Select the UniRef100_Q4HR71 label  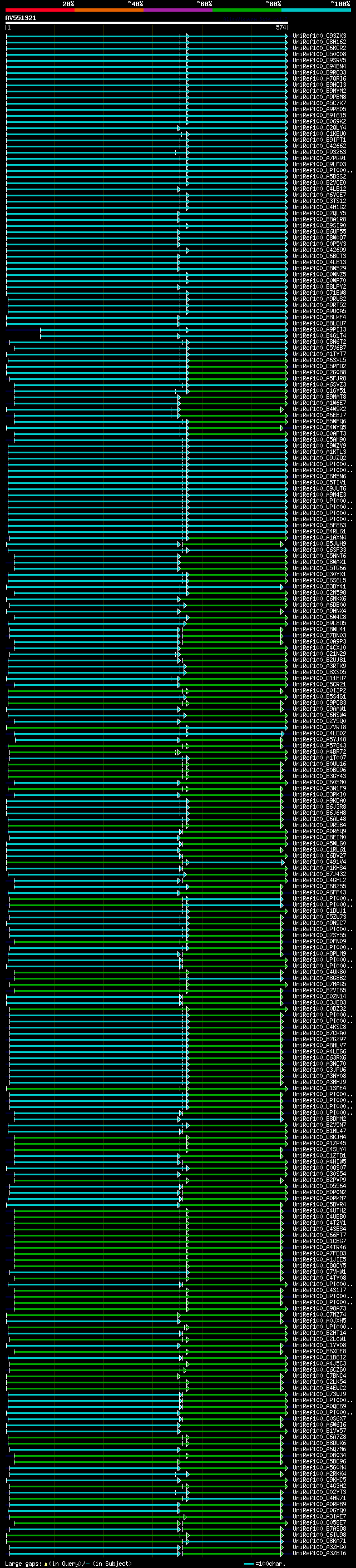319,1498
